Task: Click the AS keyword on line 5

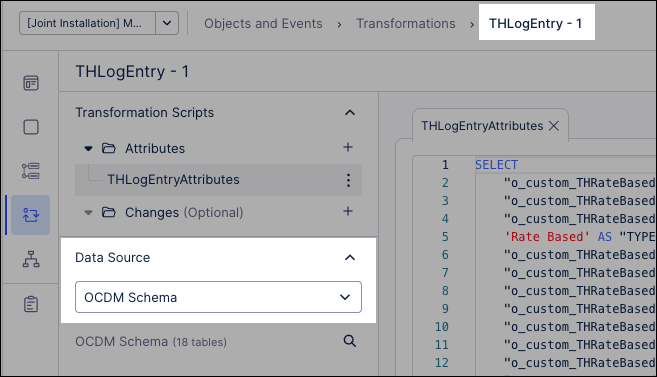Action: (605, 237)
